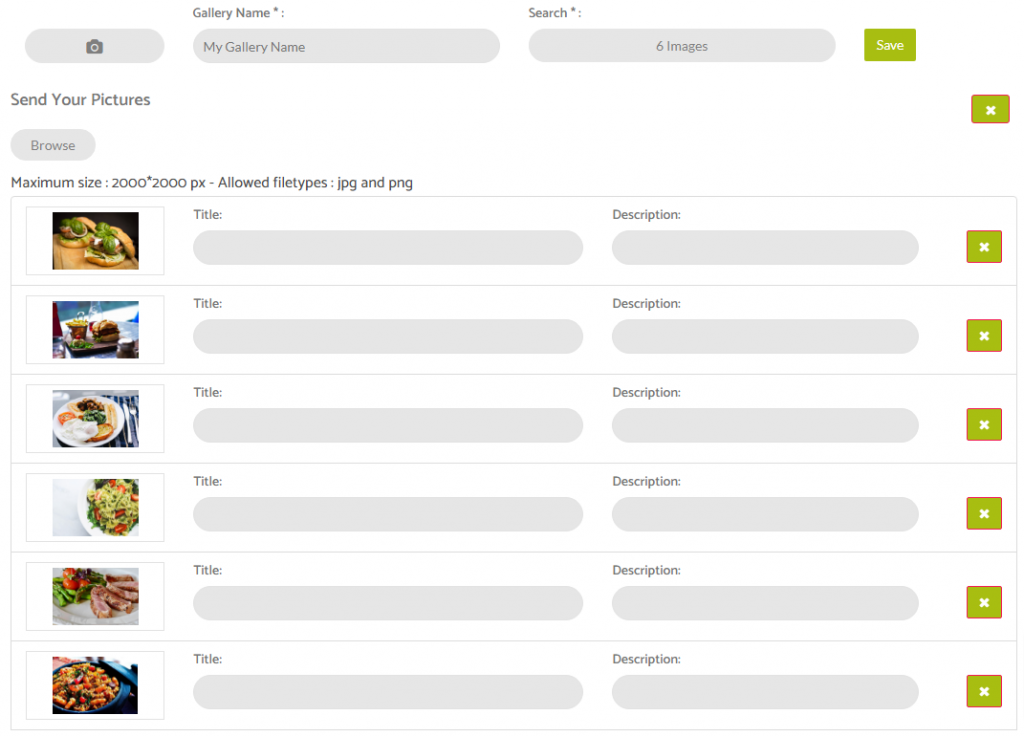This screenshot has width=1024, height=737.
Task: Delete the pasta salad image row
Action: pos(984,514)
